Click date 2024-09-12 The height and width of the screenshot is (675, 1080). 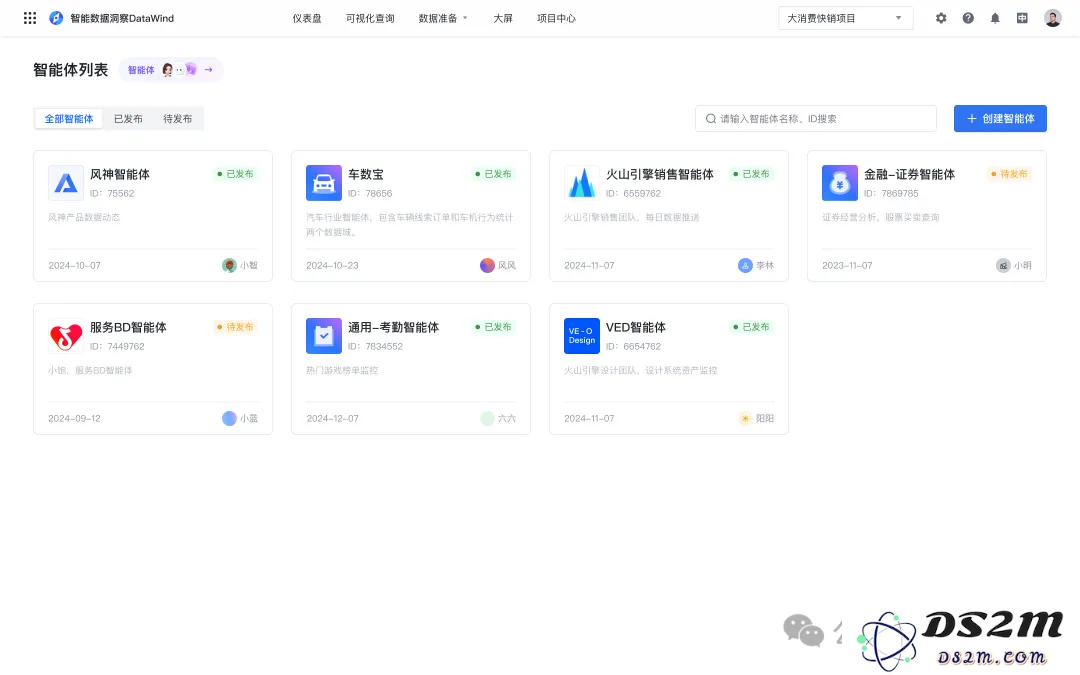pos(74,418)
